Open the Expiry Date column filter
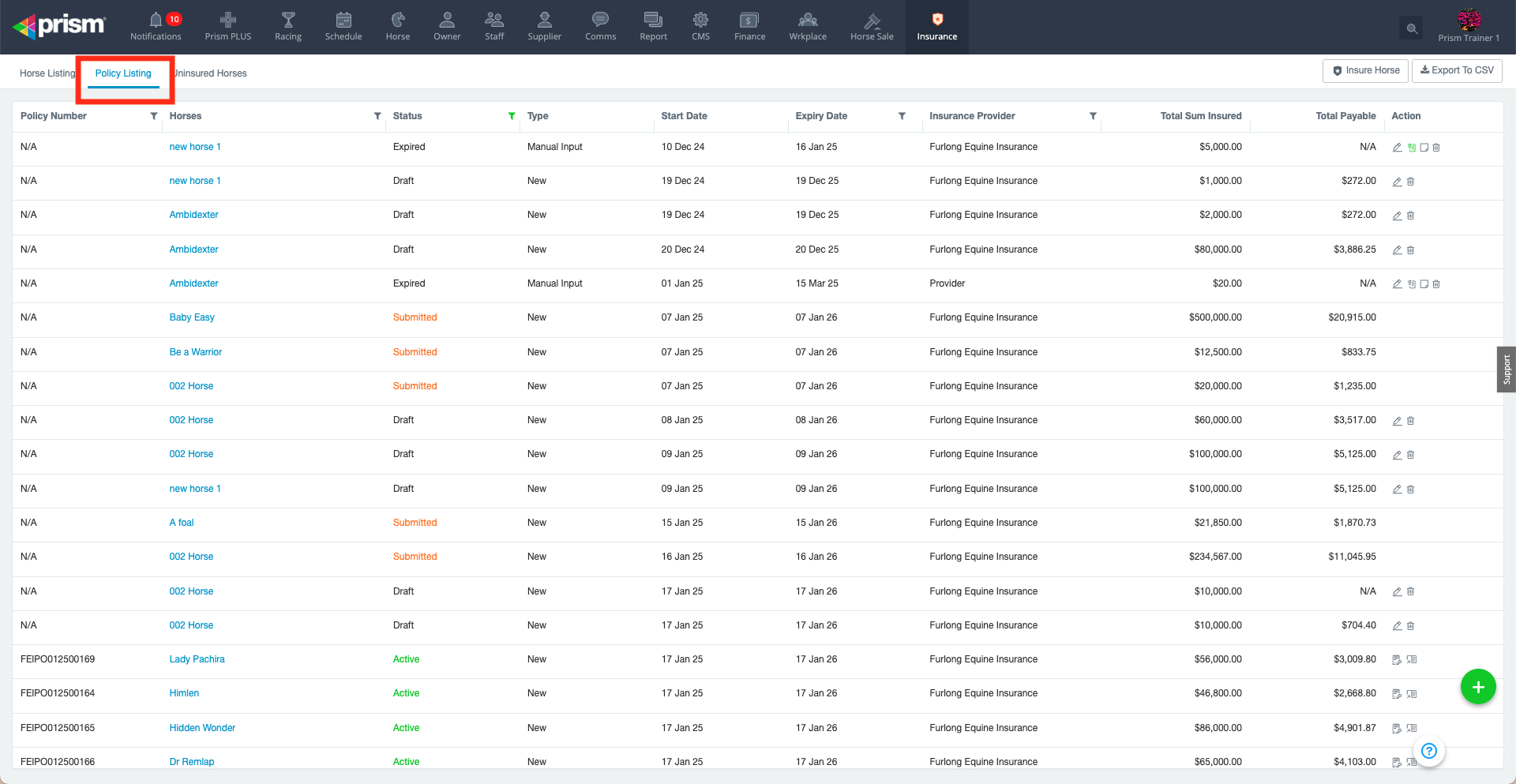Viewport: 1516px width, 784px height. tap(902, 116)
